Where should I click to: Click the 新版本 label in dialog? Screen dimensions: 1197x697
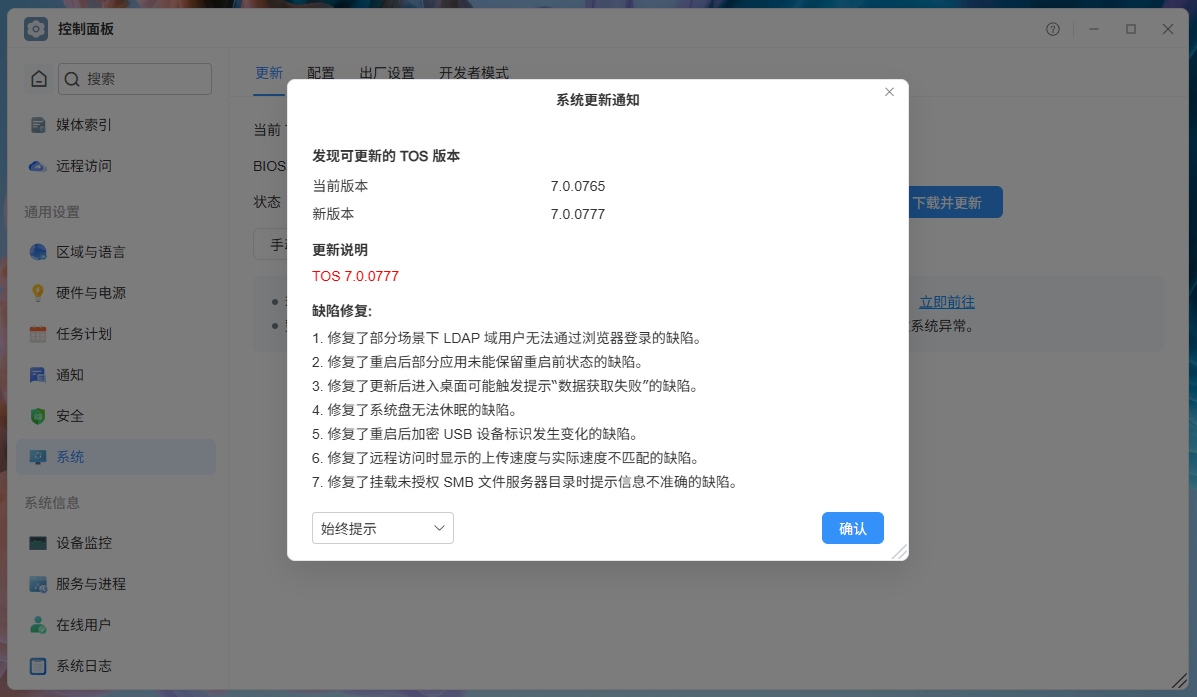pyautogui.click(x=333, y=215)
